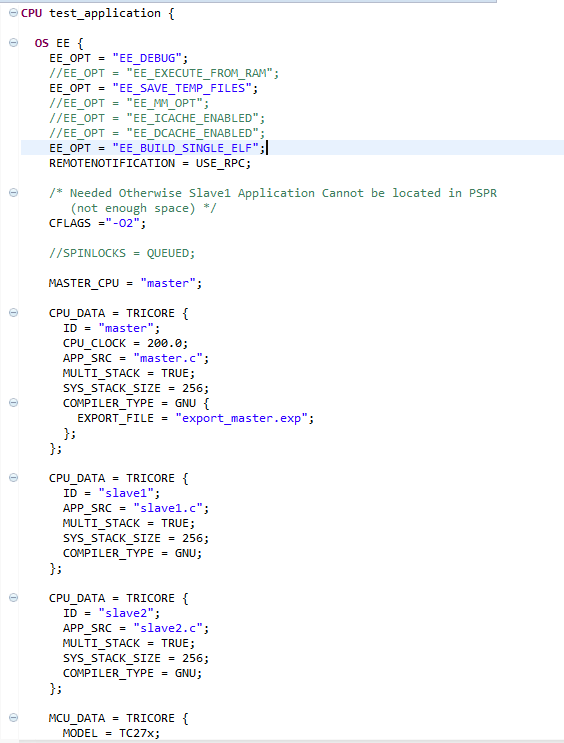Viewport: 564px width, 743px height.
Task: Click the line 'CFLAGS ="-O2";'
Action: [97, 223]
